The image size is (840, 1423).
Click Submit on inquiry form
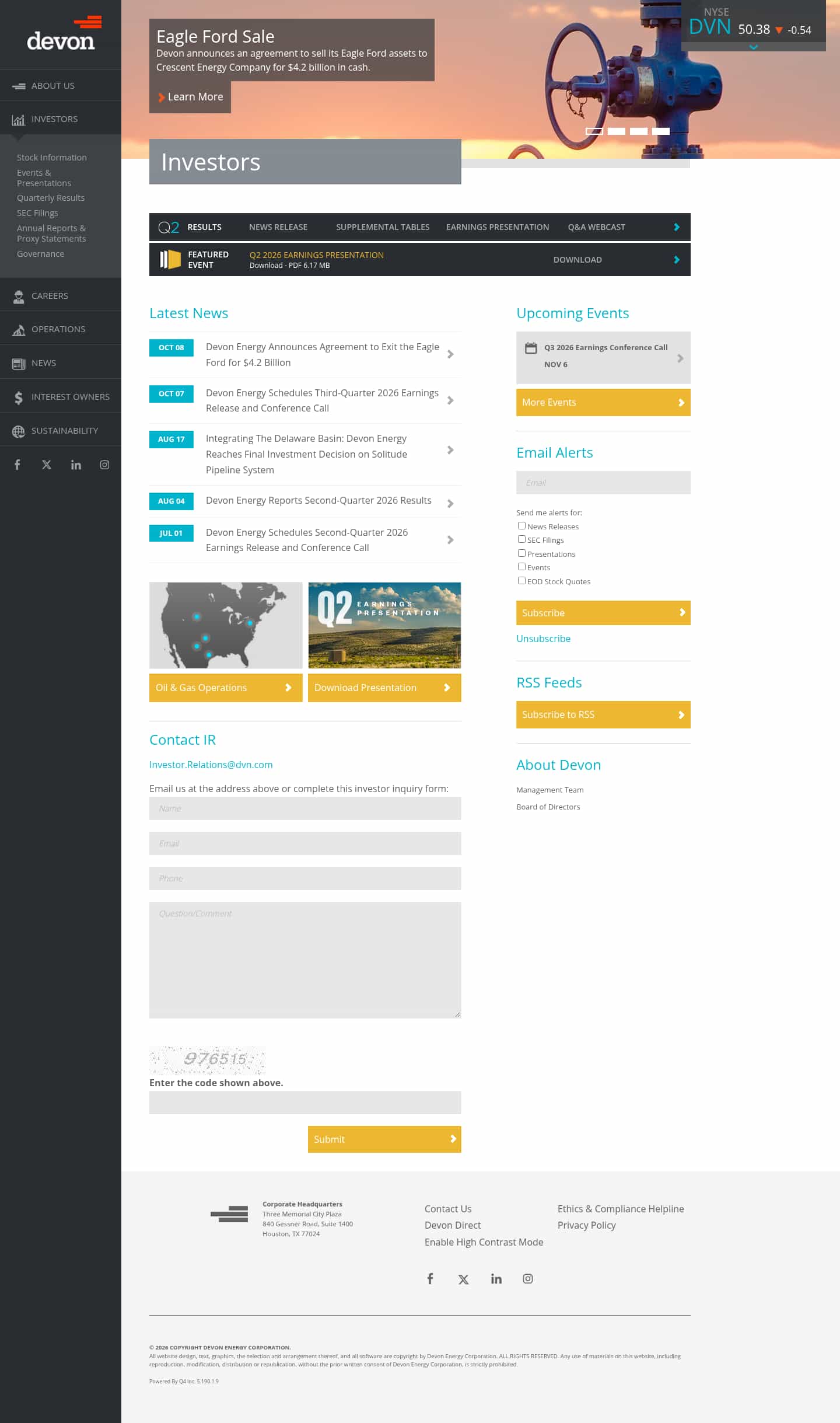point(384,1139)
